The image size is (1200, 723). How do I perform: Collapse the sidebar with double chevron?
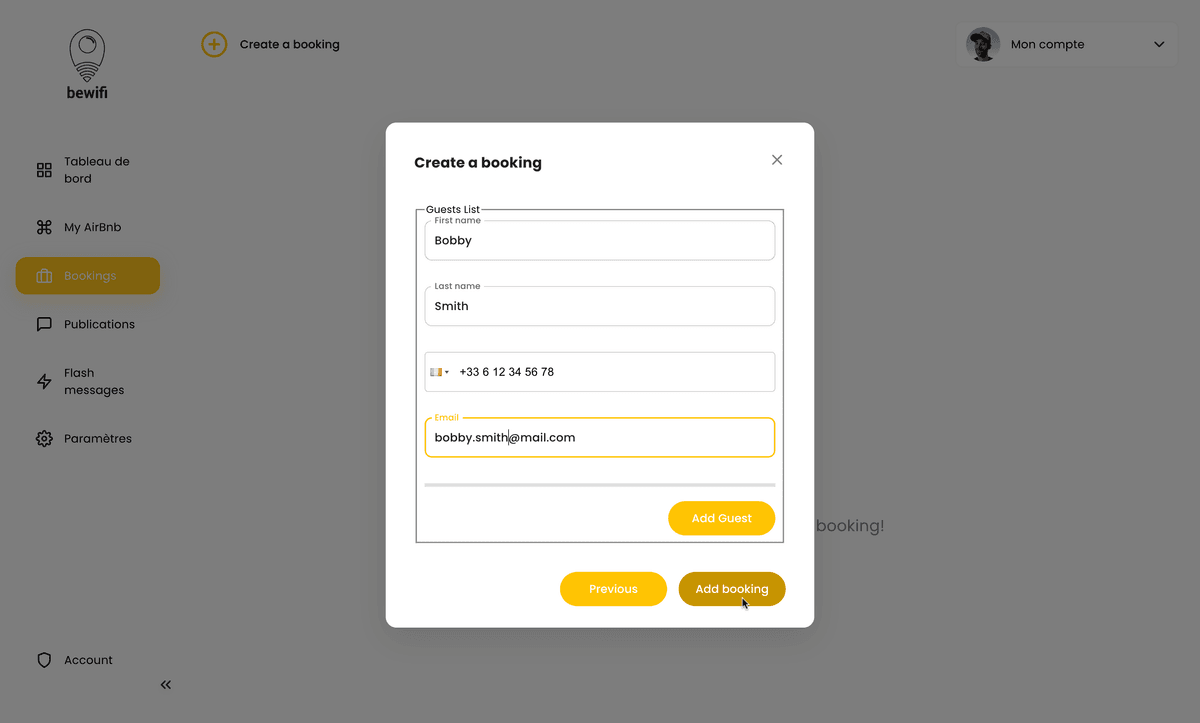click(x=166, y=685)
